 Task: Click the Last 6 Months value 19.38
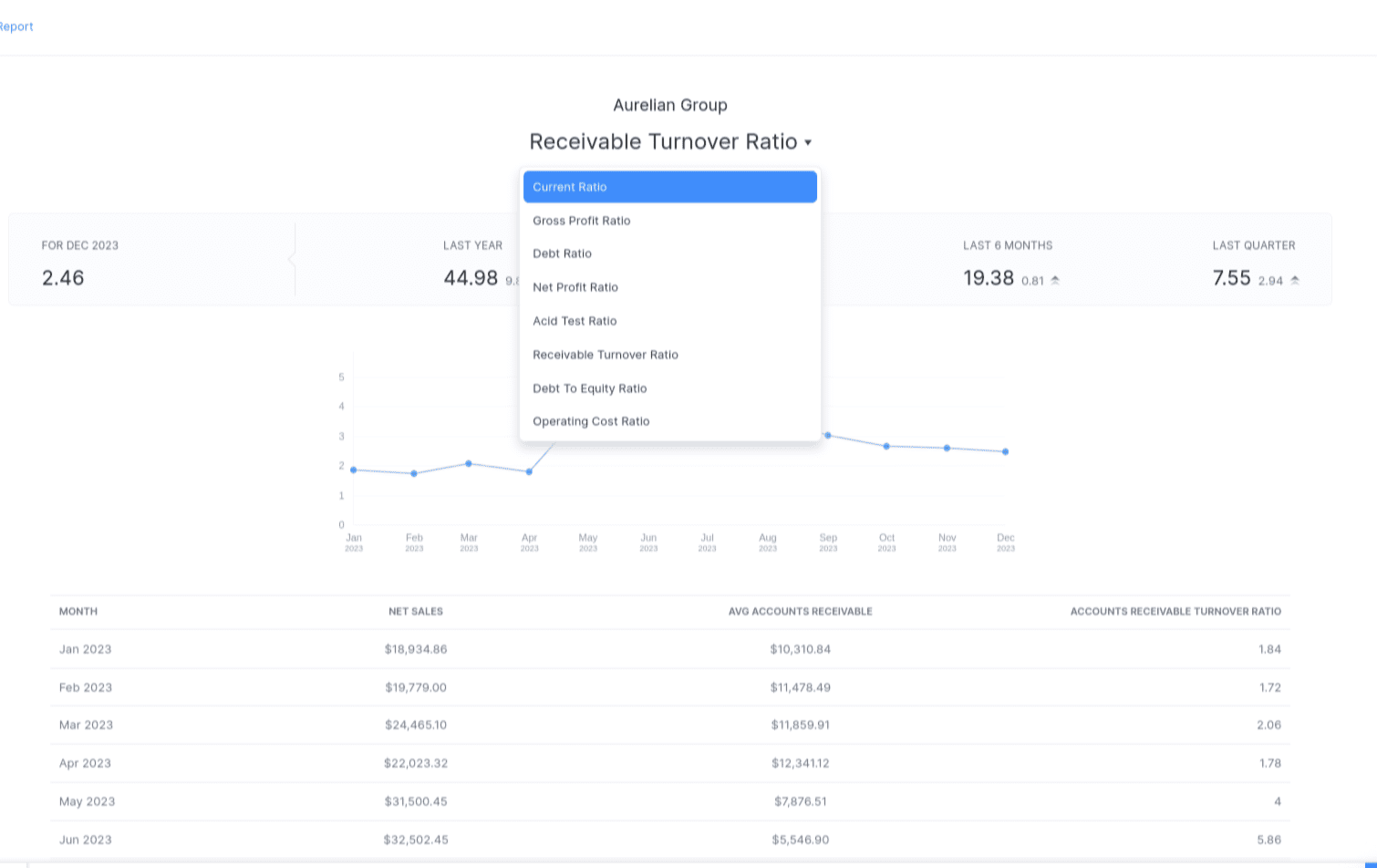point(989,278)
